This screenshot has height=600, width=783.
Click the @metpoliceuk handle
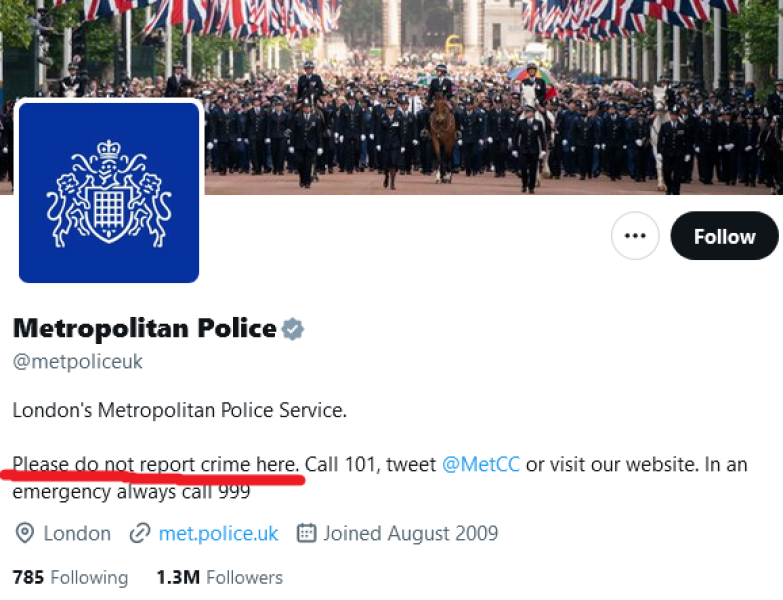tap(78, 362)
